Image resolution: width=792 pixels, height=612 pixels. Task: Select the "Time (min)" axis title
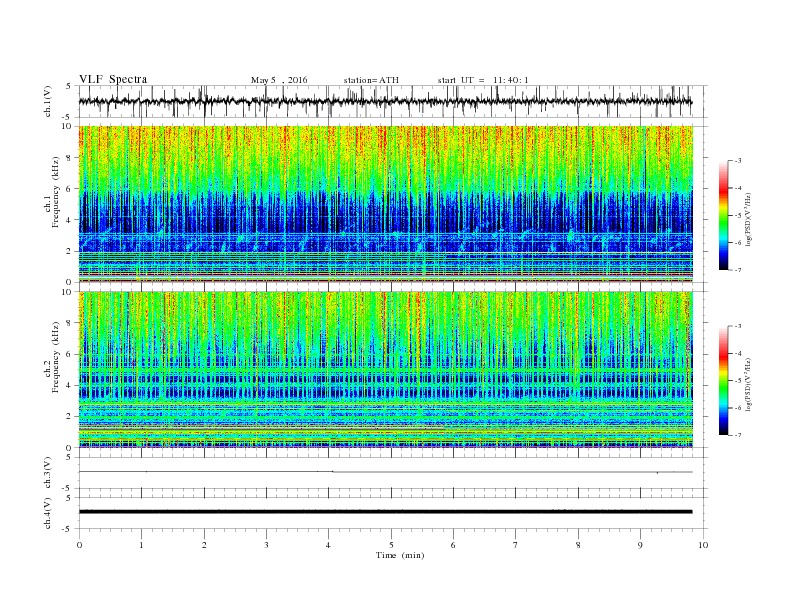(x=400, y=555)
